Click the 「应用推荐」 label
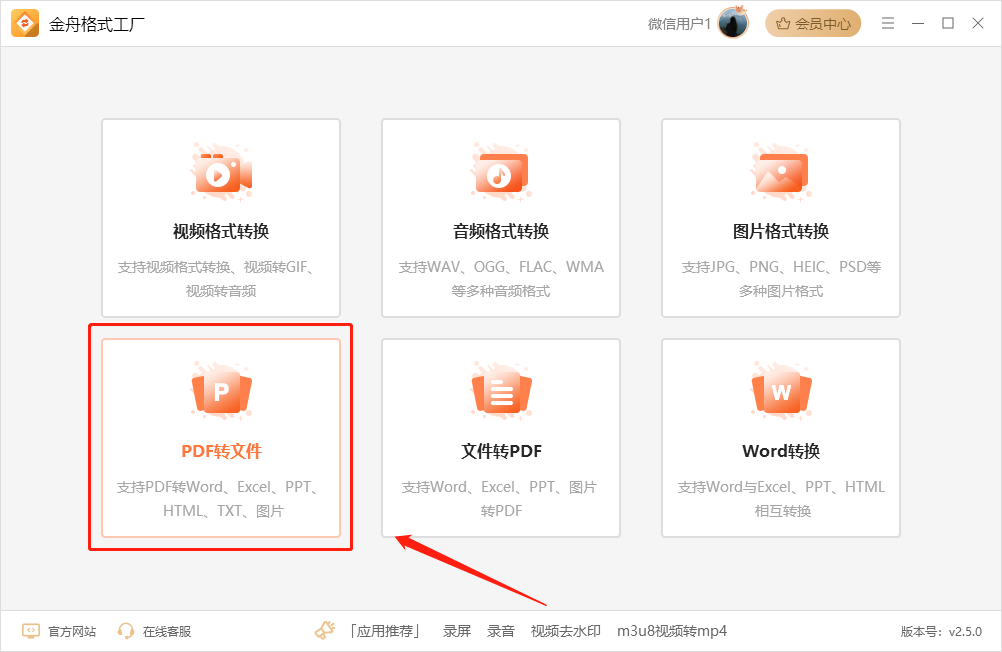Image resolution: width=1002 pixels, height=652 pixels. point(385,631)
